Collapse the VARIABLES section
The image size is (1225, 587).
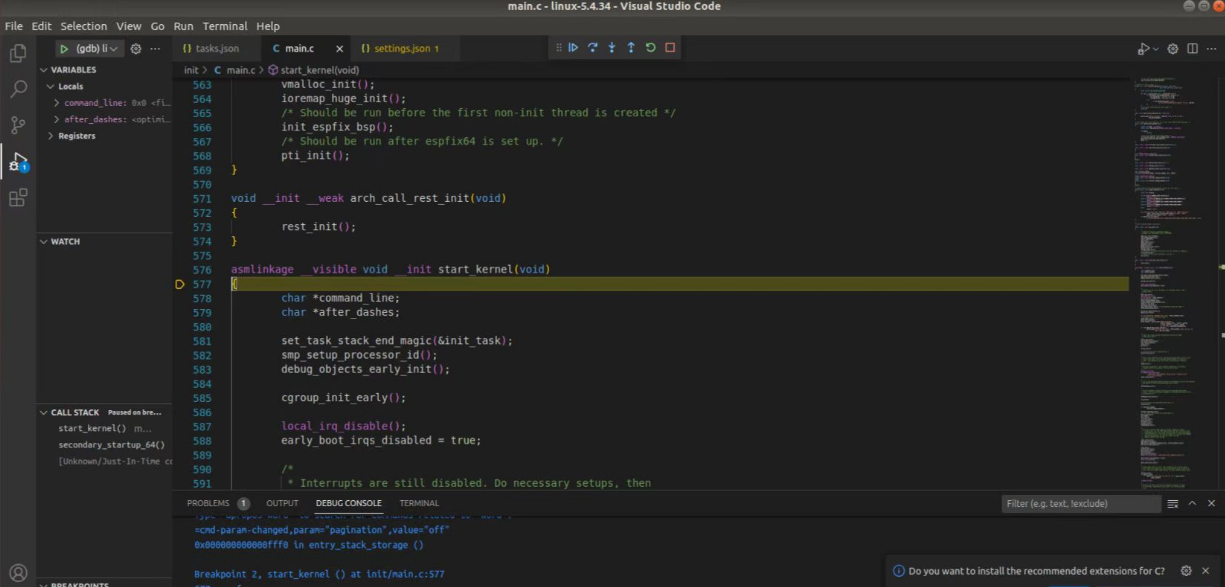[x=45, y=70]
